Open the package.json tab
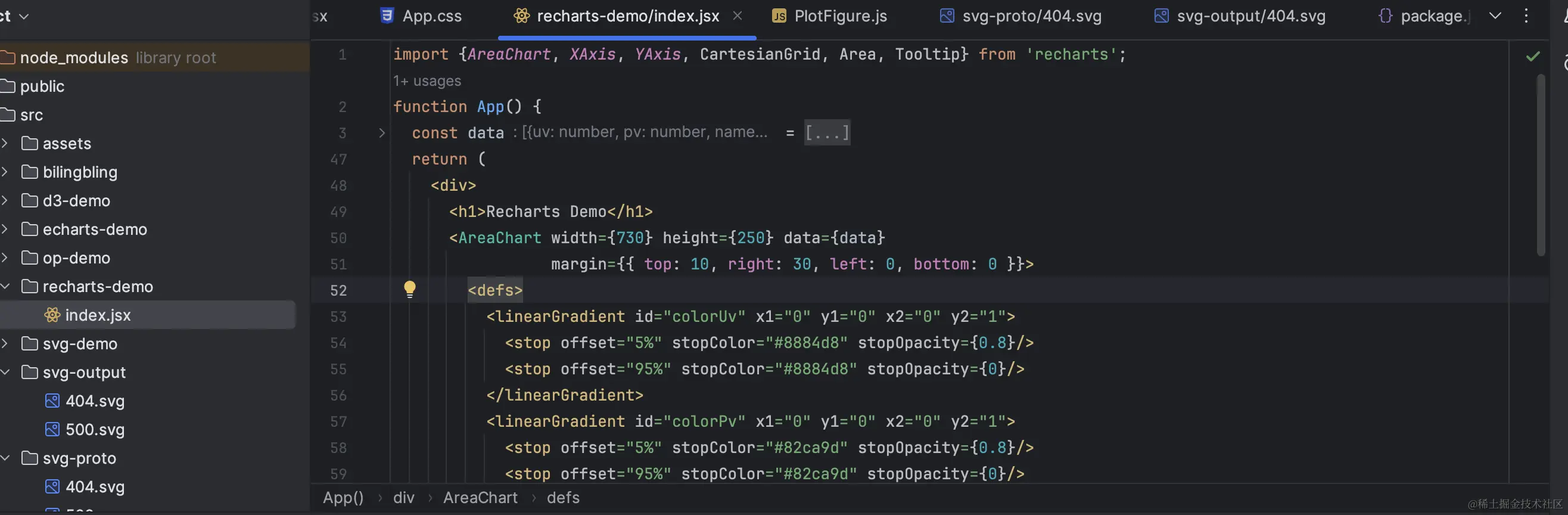This screenshot has height=515, width=1568. click(x=1424, y=16)
